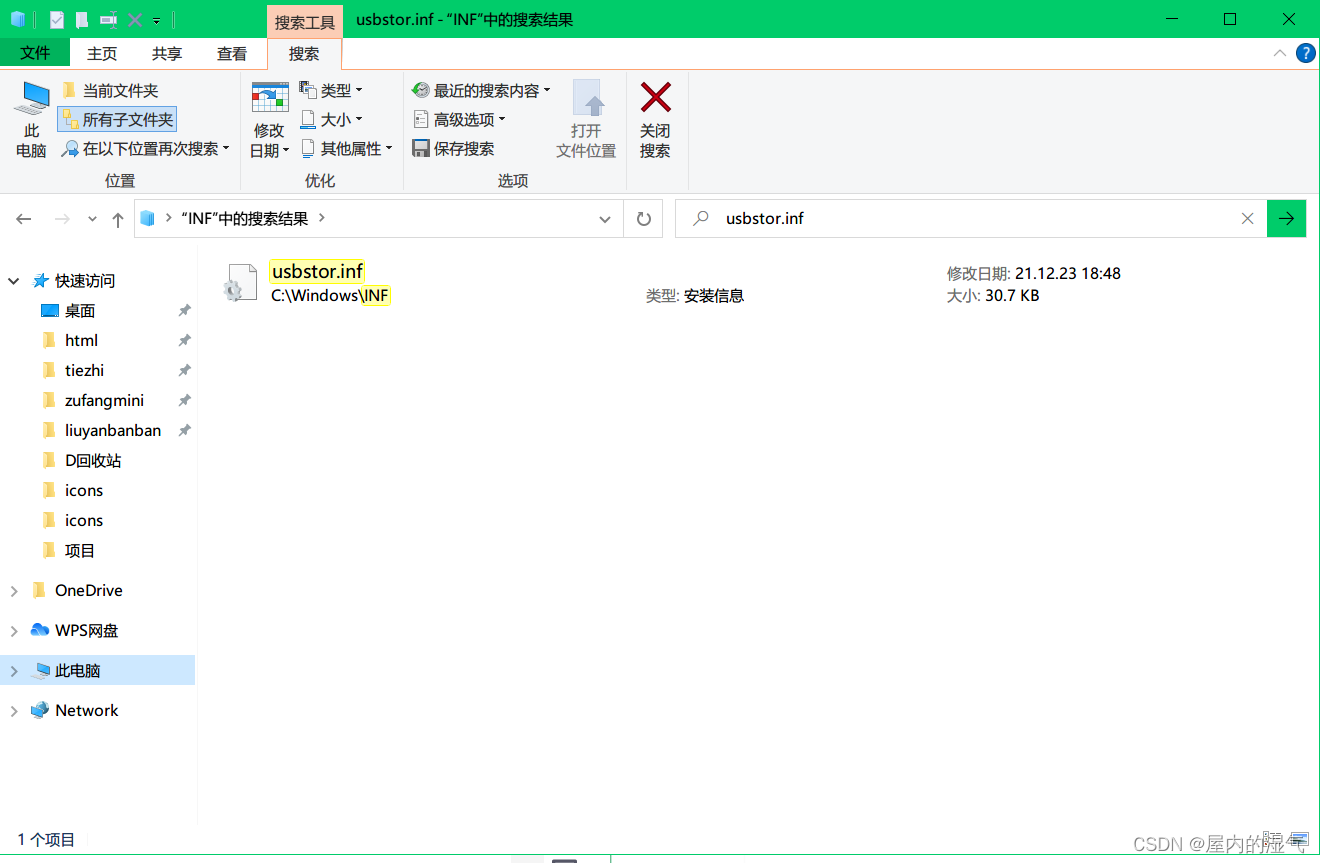The height and width of the screenshot is (863, 1320).
Task: Clear the search box with the X
Action: [x=1247, y=218]
